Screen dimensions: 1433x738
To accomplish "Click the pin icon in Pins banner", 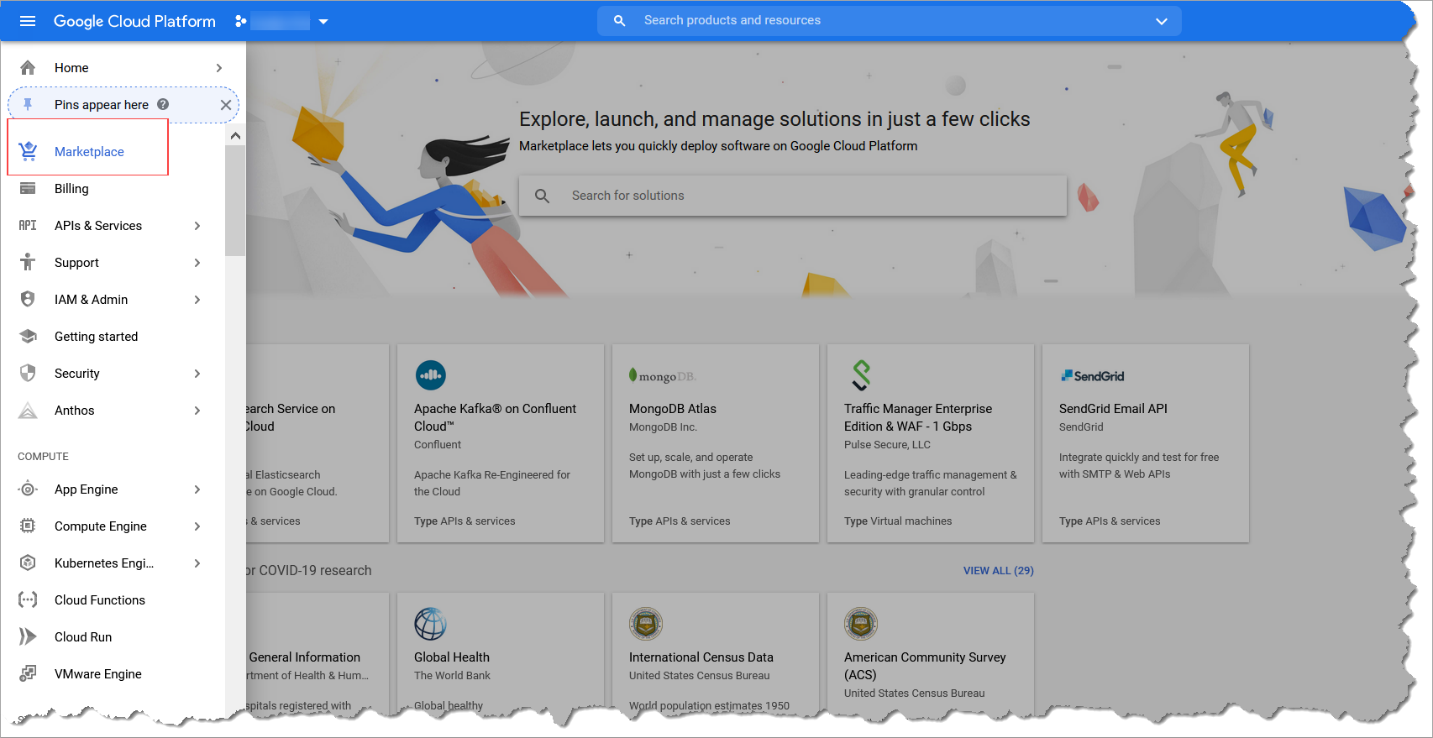I will coord(28,105).
